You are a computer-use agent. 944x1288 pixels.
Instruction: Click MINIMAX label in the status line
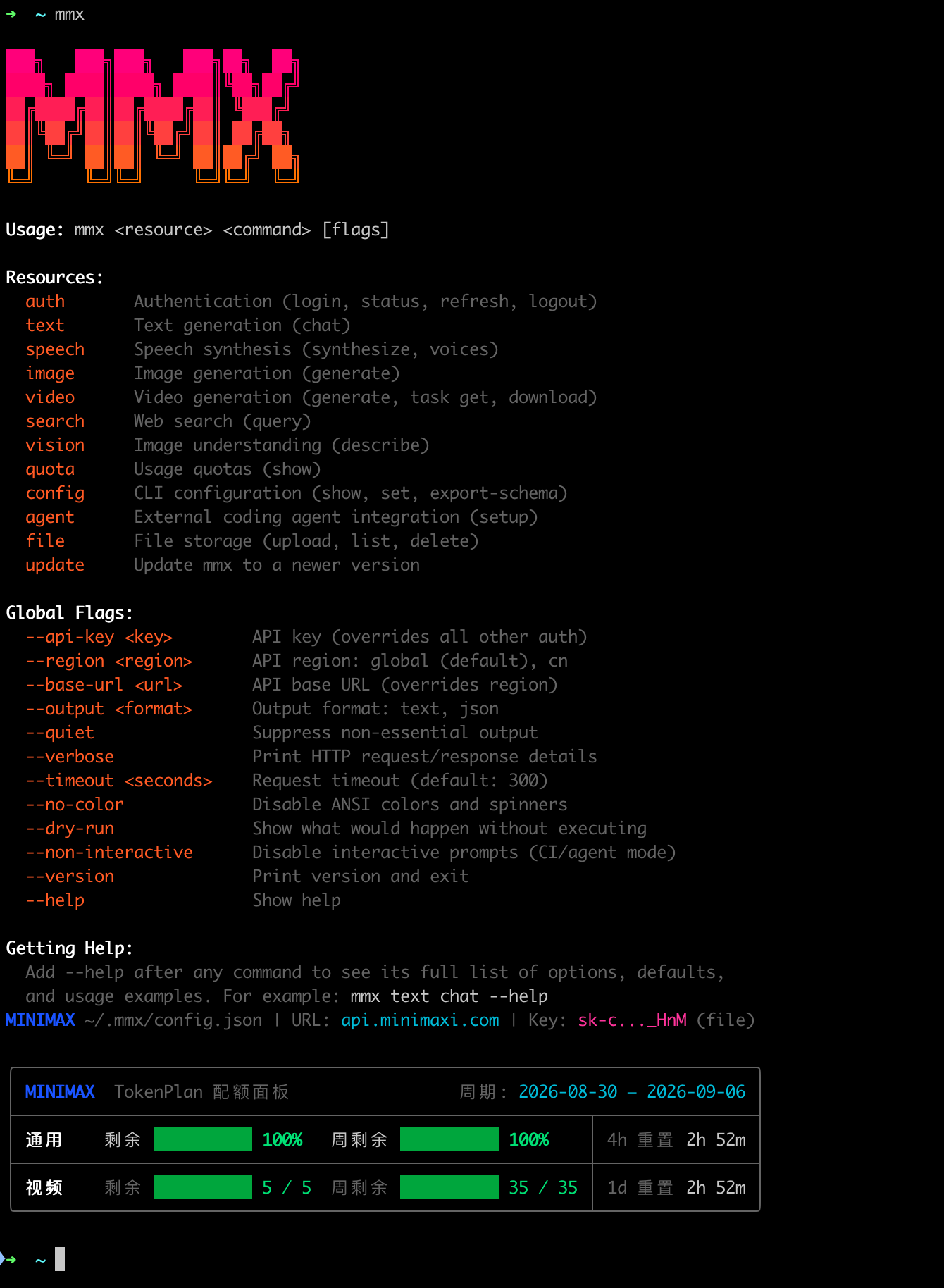click(40, 1020)
